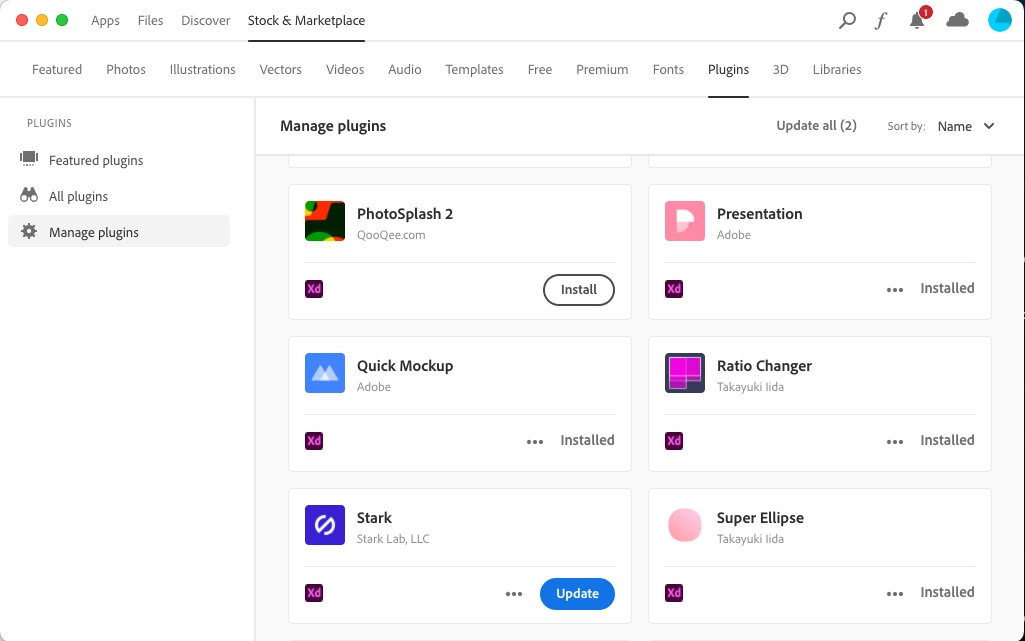Switch to the Discover tab

pos(205,20)
